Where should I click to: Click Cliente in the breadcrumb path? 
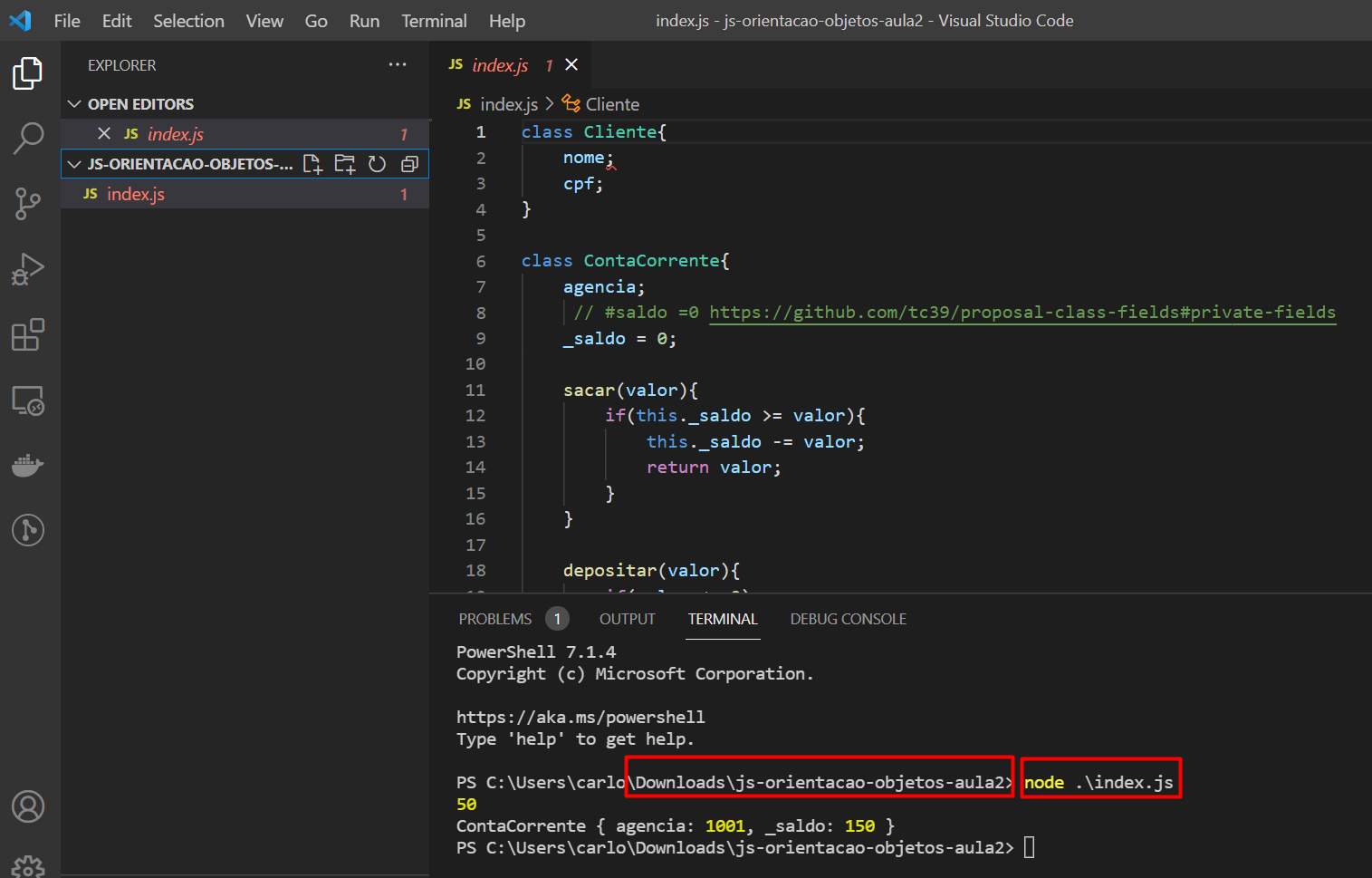(x=612, y=104)
